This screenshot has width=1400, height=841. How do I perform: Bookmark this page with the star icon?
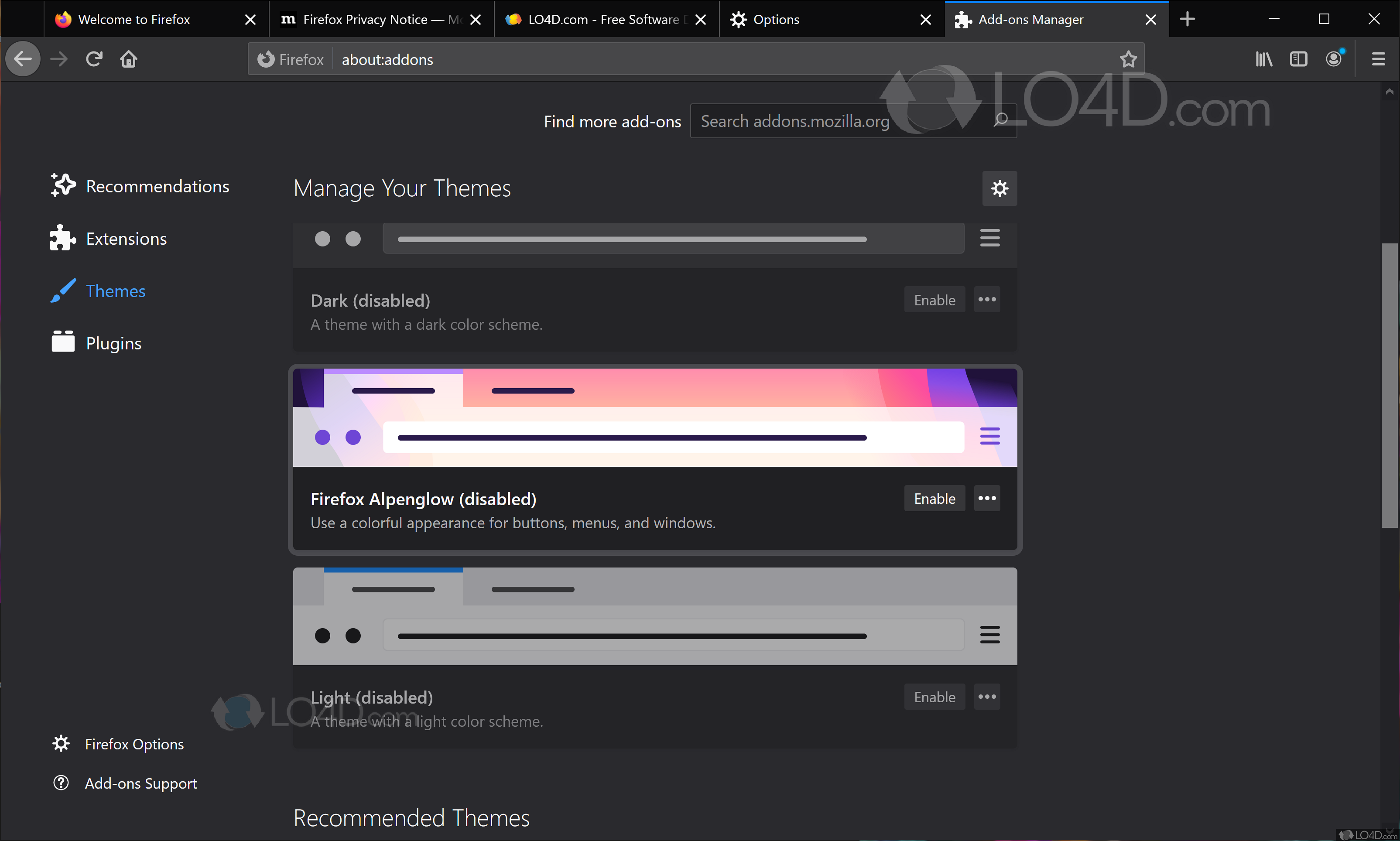click(1129, 59)
